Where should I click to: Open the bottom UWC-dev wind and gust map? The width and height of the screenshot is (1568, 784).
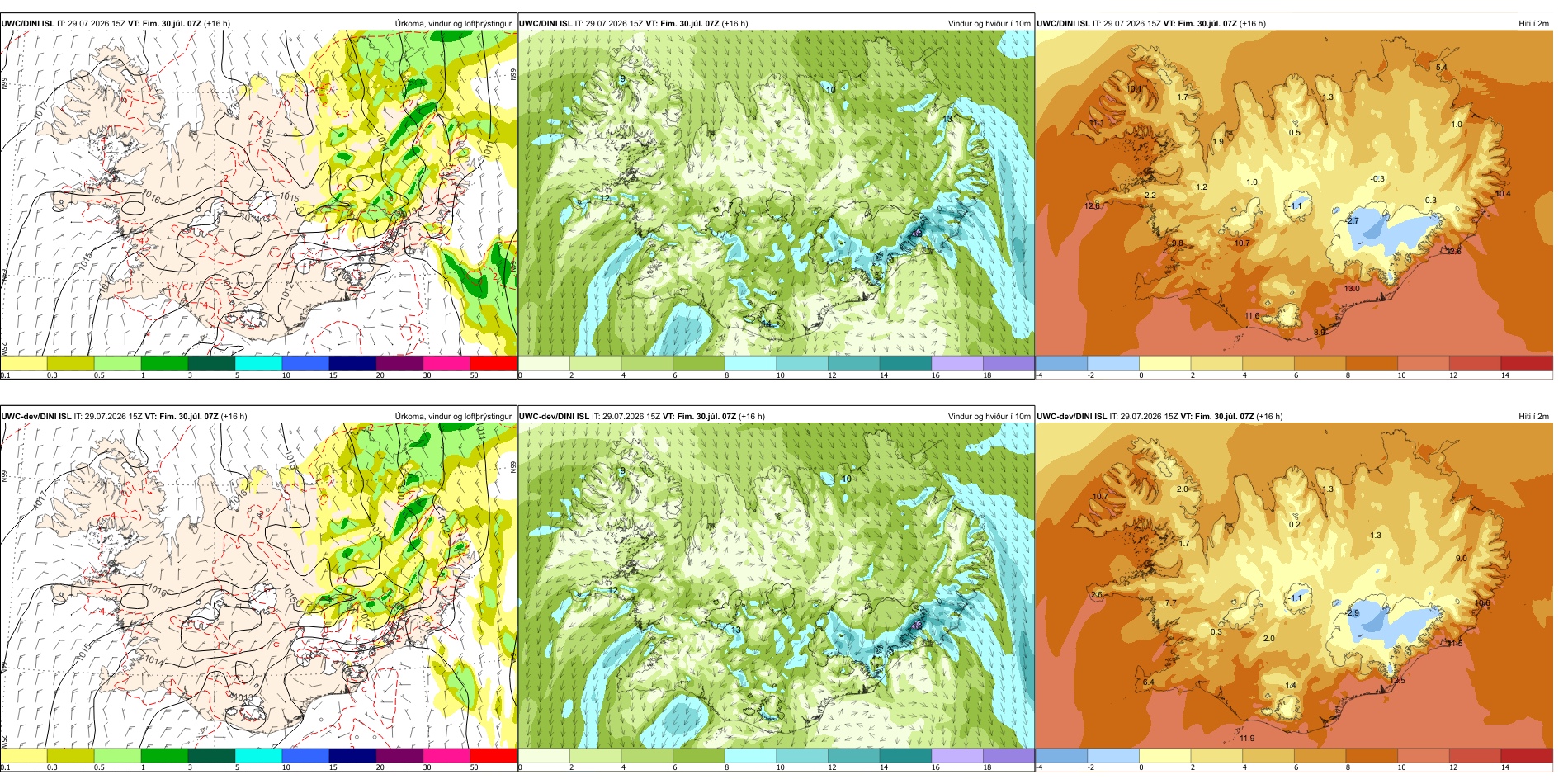click(x=776, y=586)
